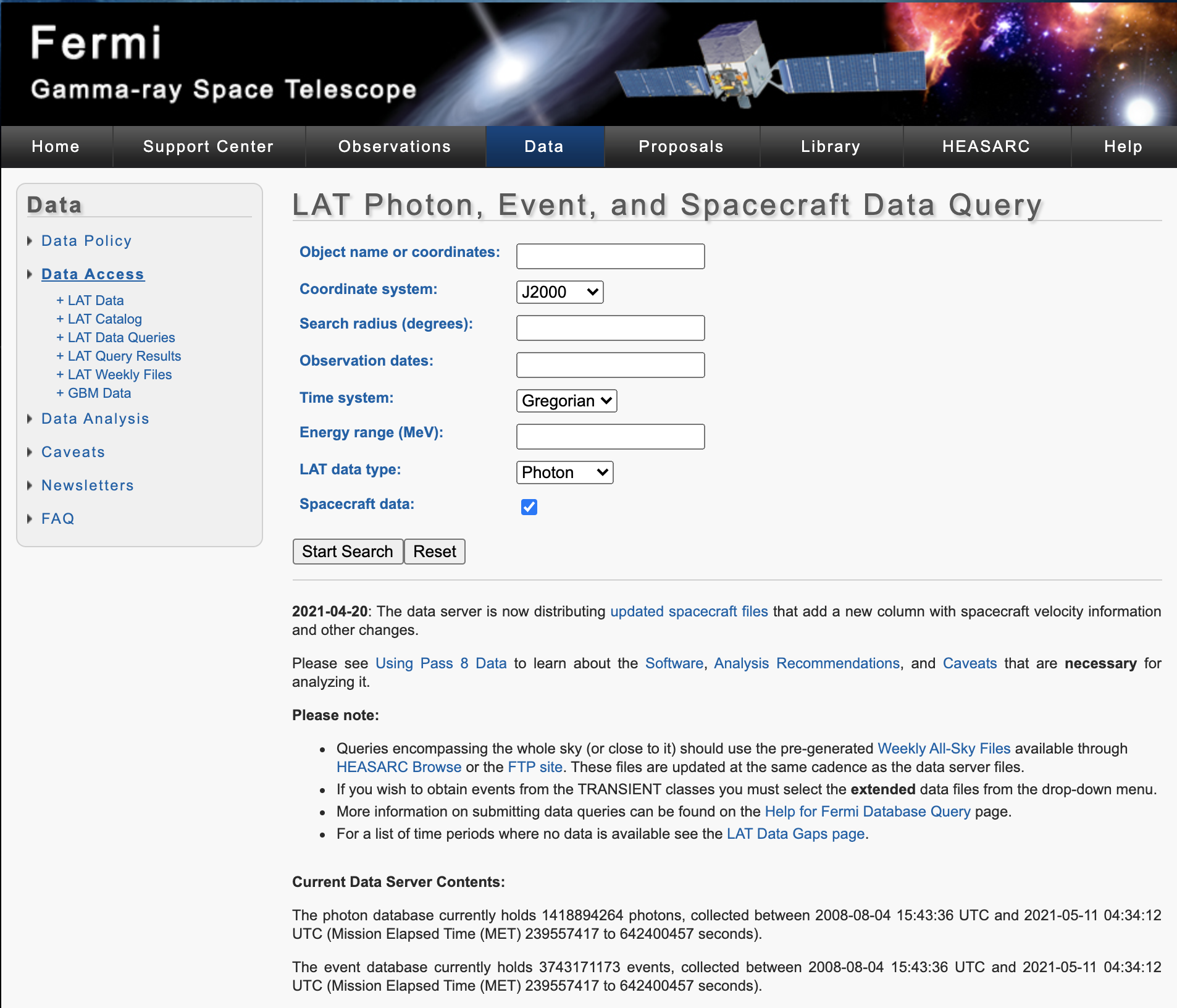
Task: Open the LAT data type Photon dropdown
Action: click(564, 472)
